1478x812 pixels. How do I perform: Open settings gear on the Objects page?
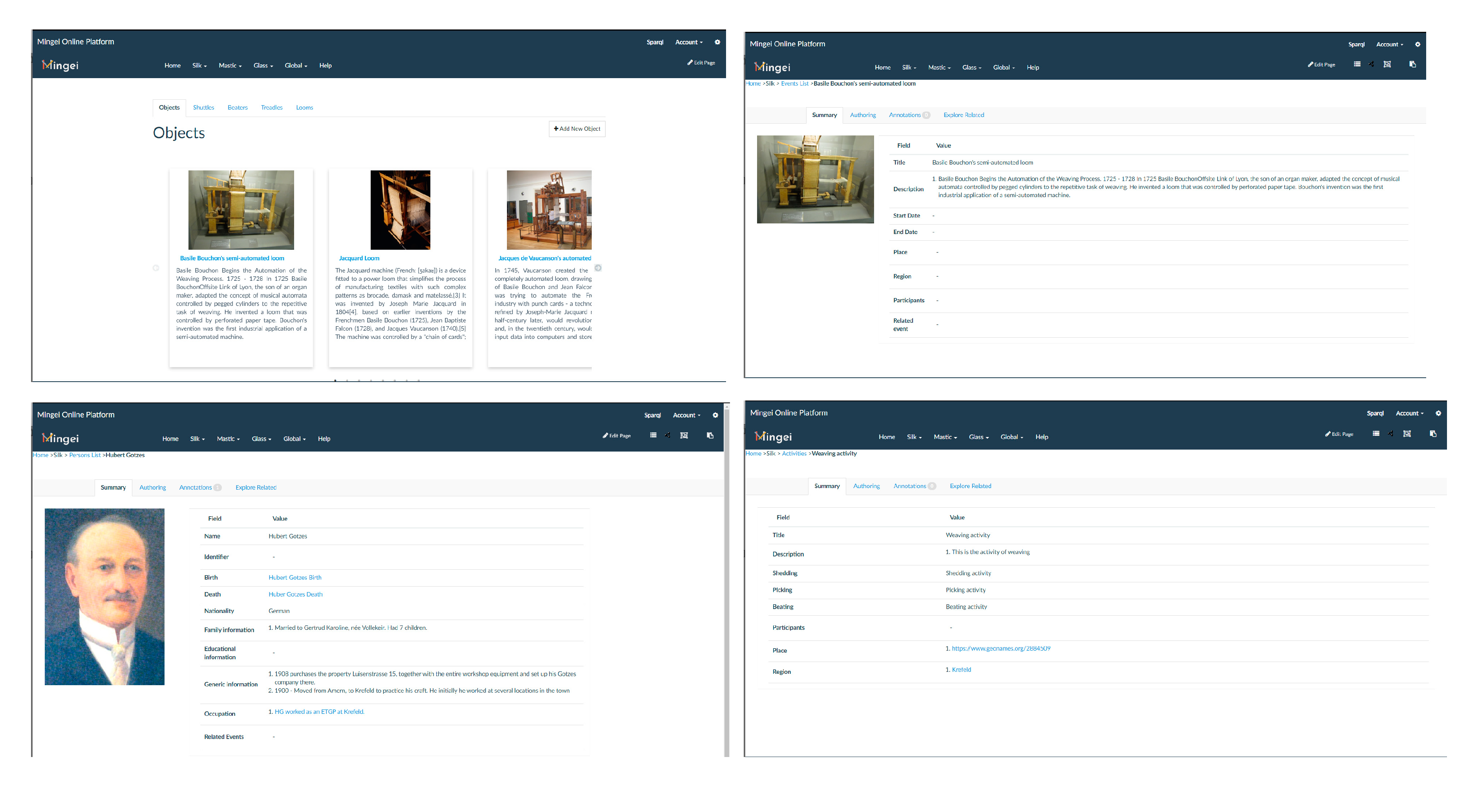[717, 42]
